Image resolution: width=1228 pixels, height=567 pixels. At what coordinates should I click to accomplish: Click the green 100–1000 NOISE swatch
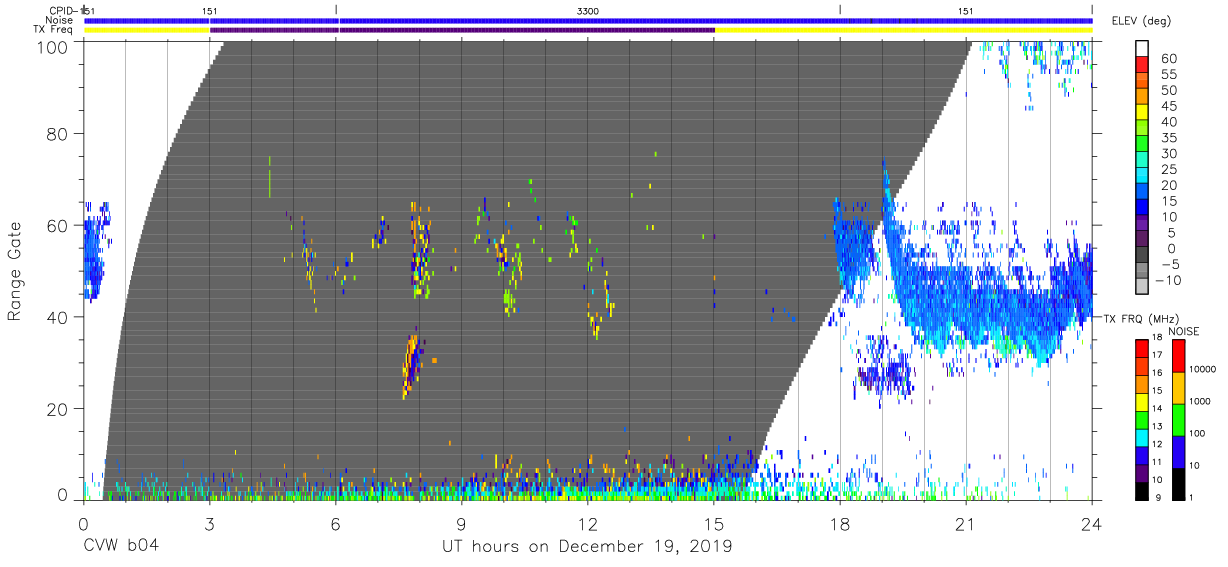1179,419
